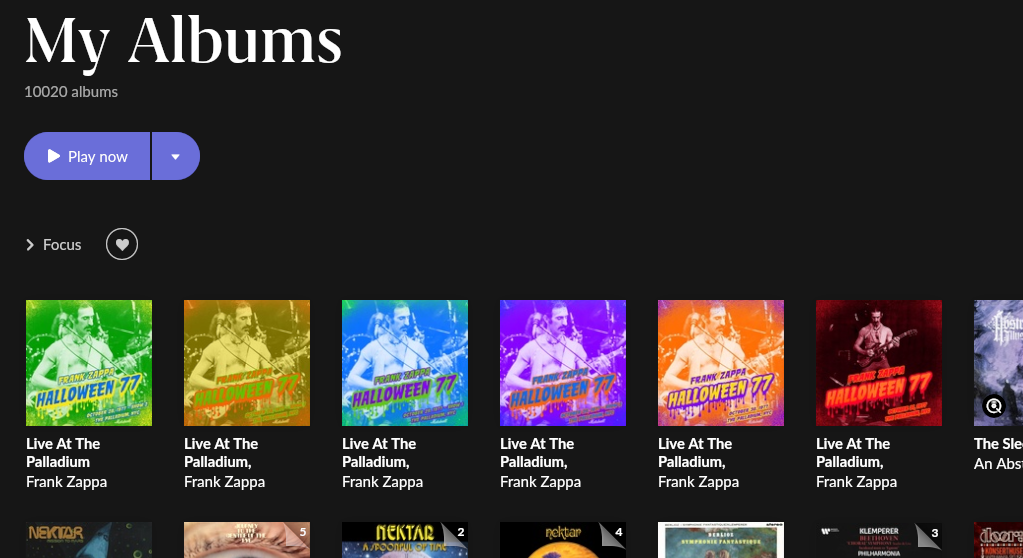Open the green Halloween 77 album cover
The image size is (1023, 558).
click(x=89, y=363)
